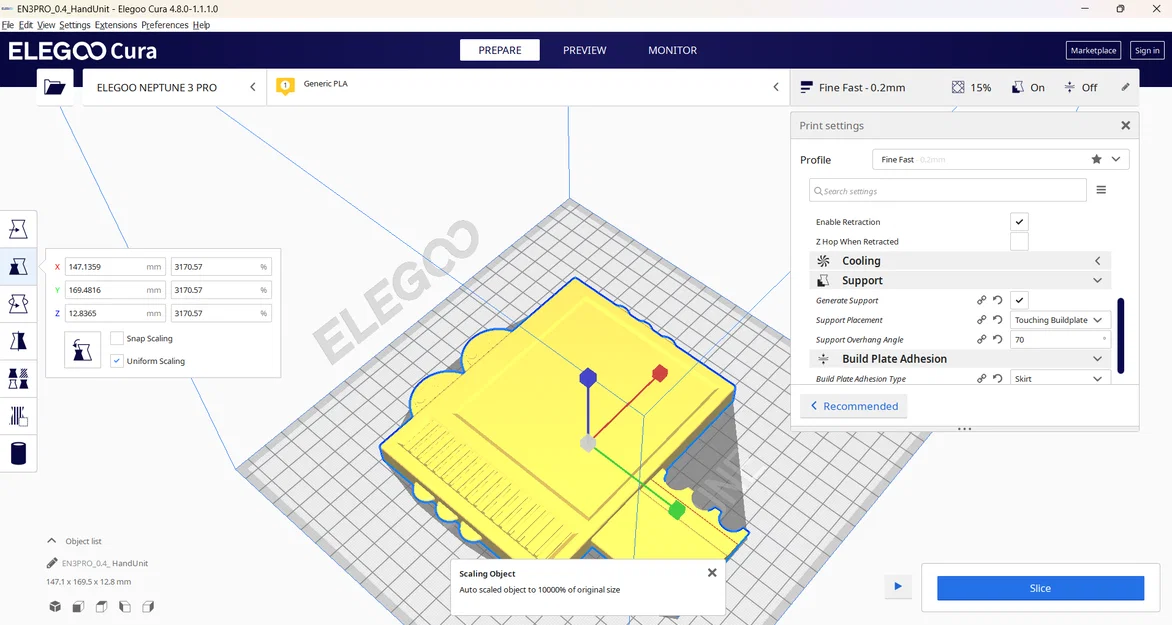The width and height of the screenshot is (1172, 625).
Task: Select the front view cube icon
Action: pyautogui.click(x=78, y=606)
